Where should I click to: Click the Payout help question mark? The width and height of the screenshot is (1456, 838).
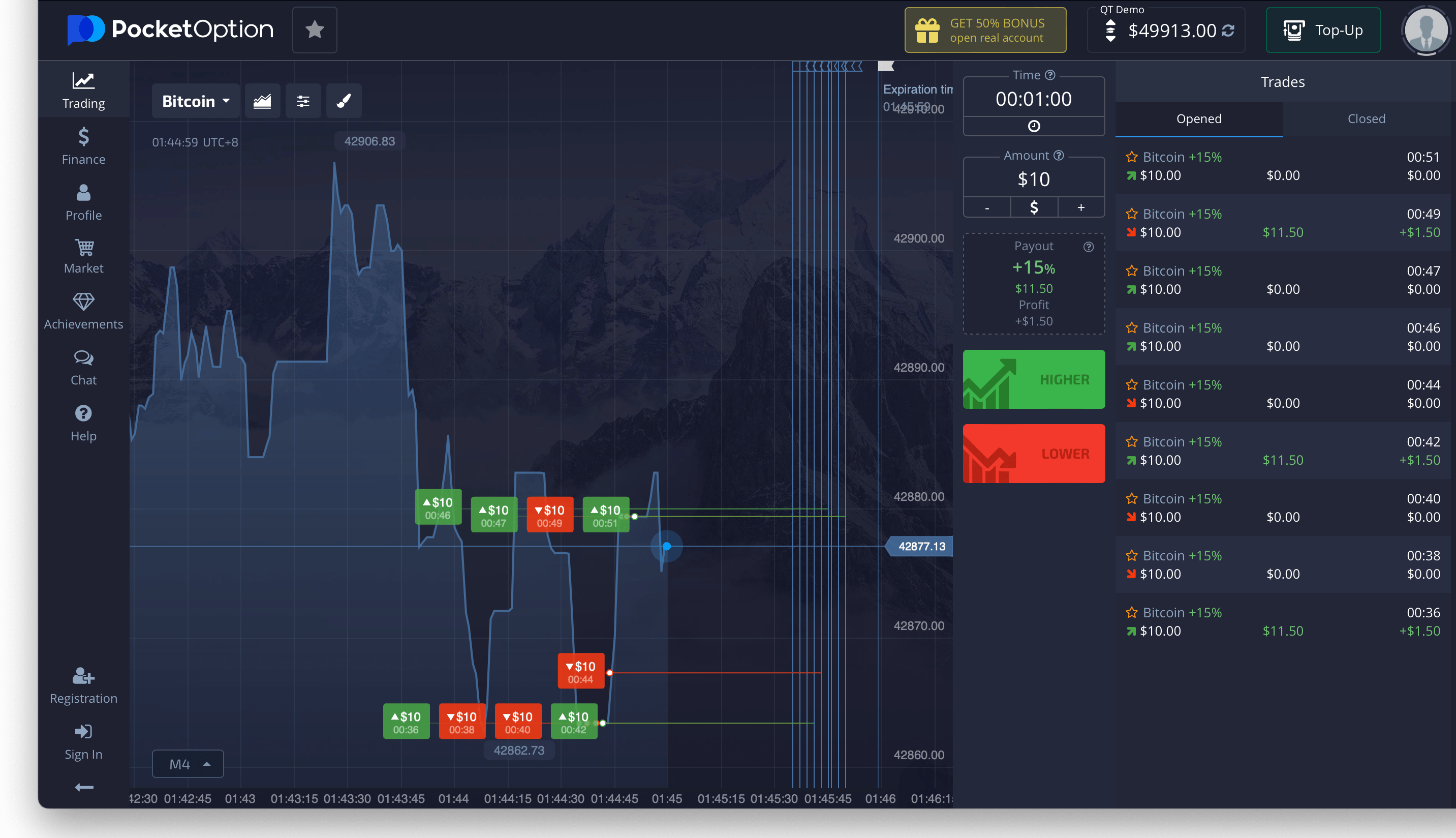click(1088, 246)
